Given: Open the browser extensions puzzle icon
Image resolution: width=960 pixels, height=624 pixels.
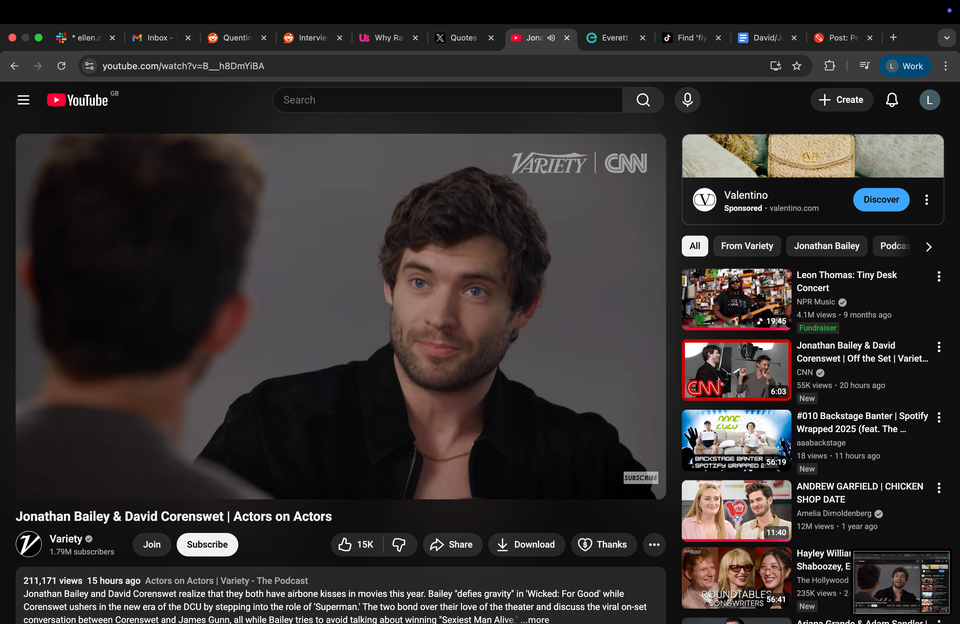Looking at the screenshot, I should click(829, 66).
